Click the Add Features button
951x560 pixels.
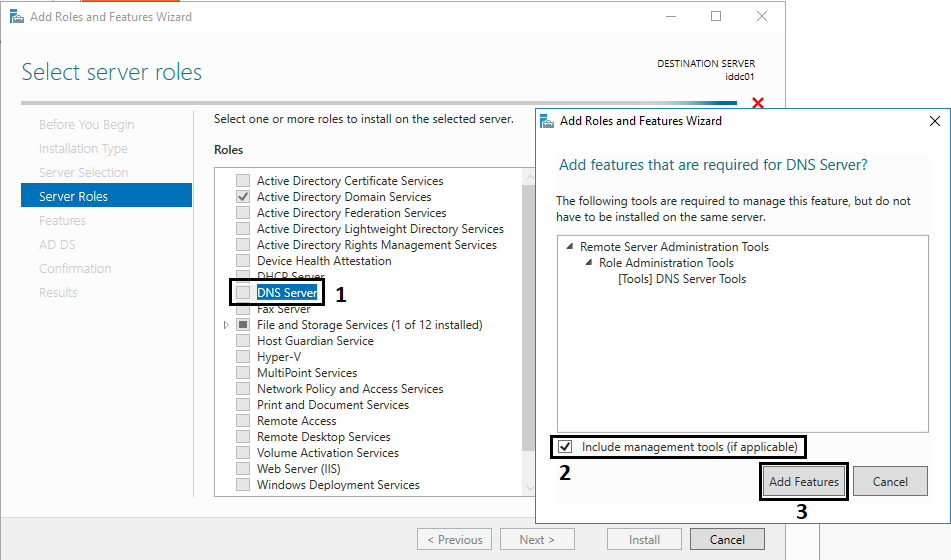(804, 481)
